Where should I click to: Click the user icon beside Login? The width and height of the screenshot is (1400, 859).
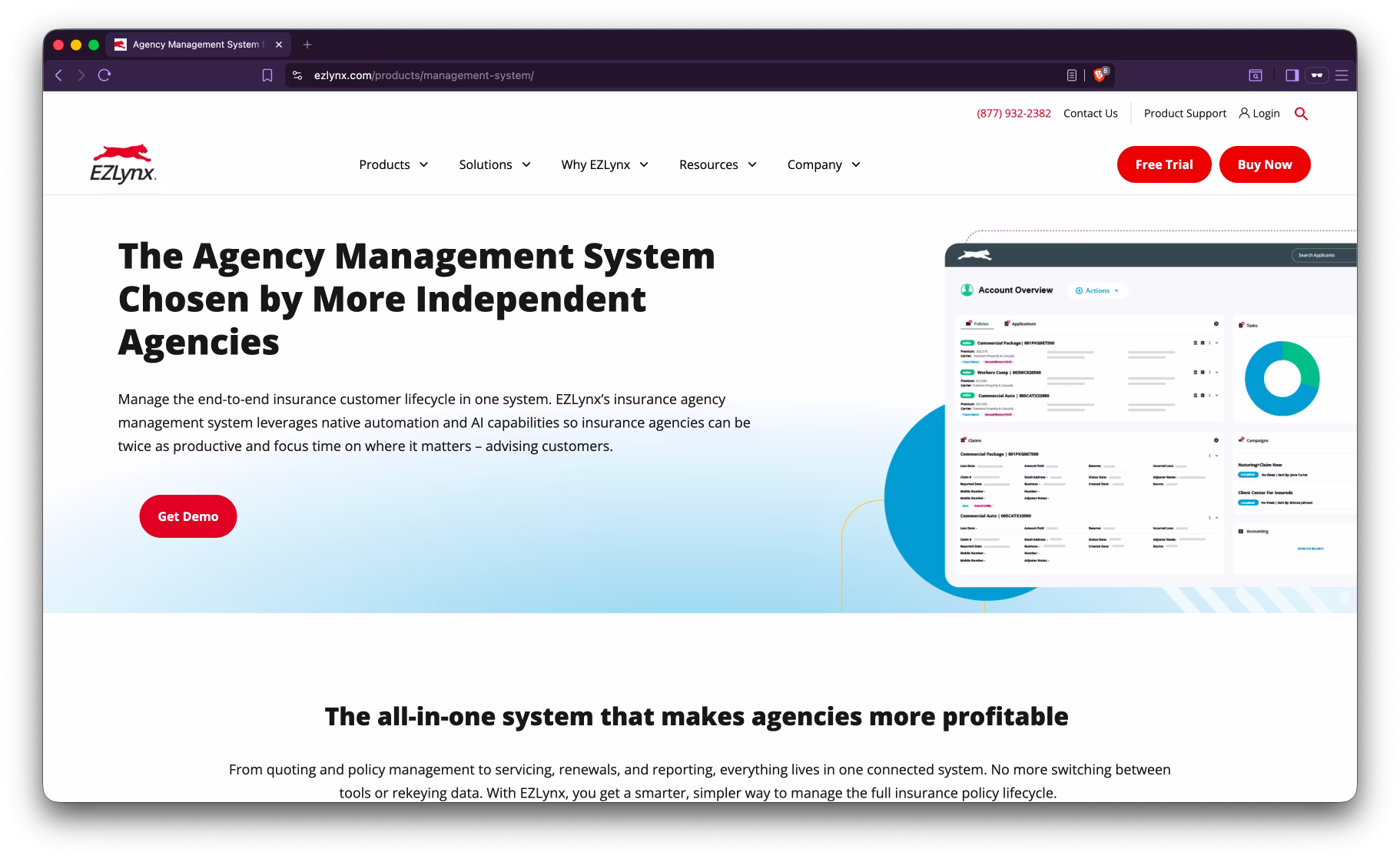[1244, 113]
